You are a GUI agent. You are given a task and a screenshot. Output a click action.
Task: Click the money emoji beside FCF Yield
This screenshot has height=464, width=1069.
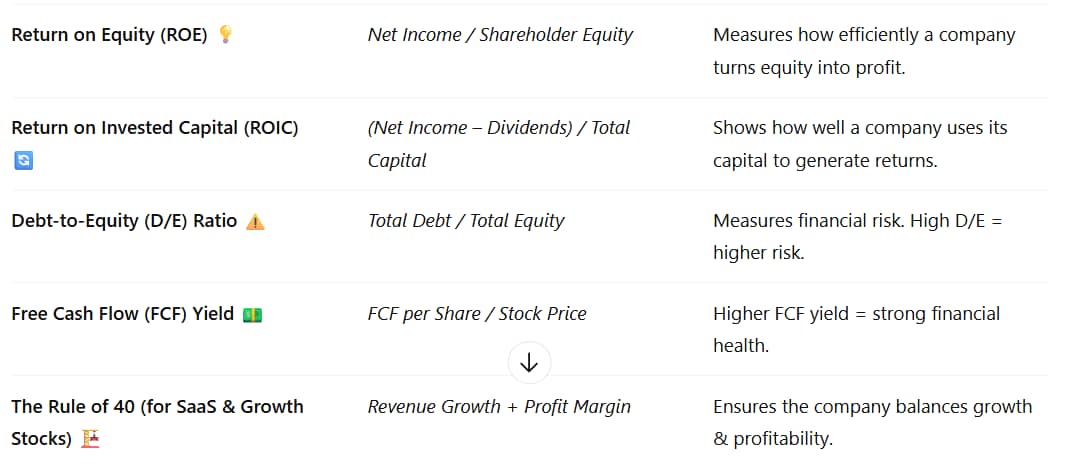coord(252,315)
